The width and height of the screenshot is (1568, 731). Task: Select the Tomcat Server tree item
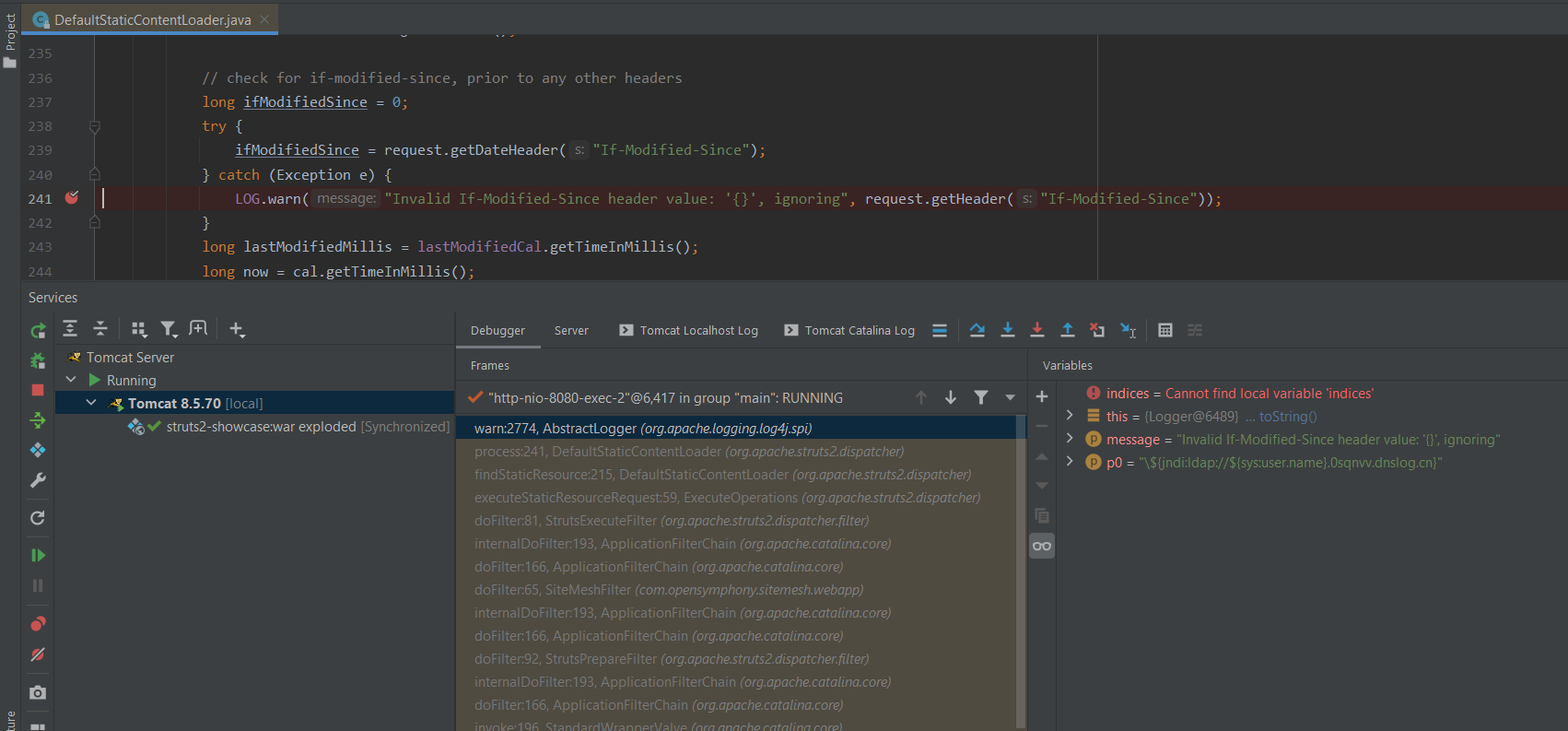(130, 357)
